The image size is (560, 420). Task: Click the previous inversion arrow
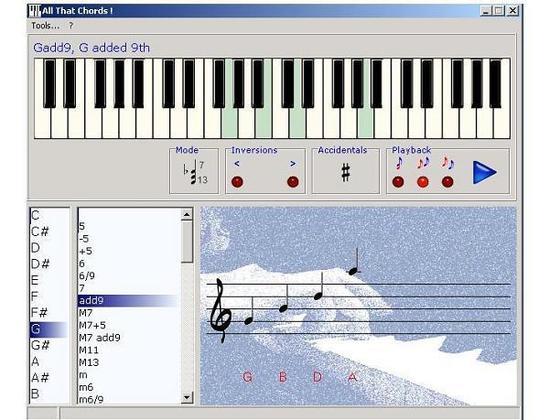coord(237,164)
